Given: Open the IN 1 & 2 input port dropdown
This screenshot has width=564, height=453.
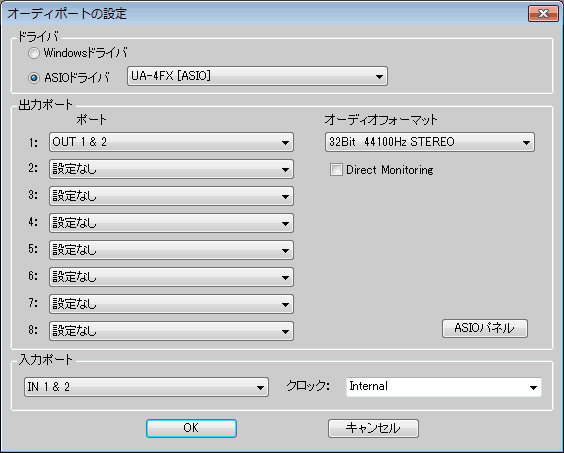Looking at the screenshot, I should [146, 387].
